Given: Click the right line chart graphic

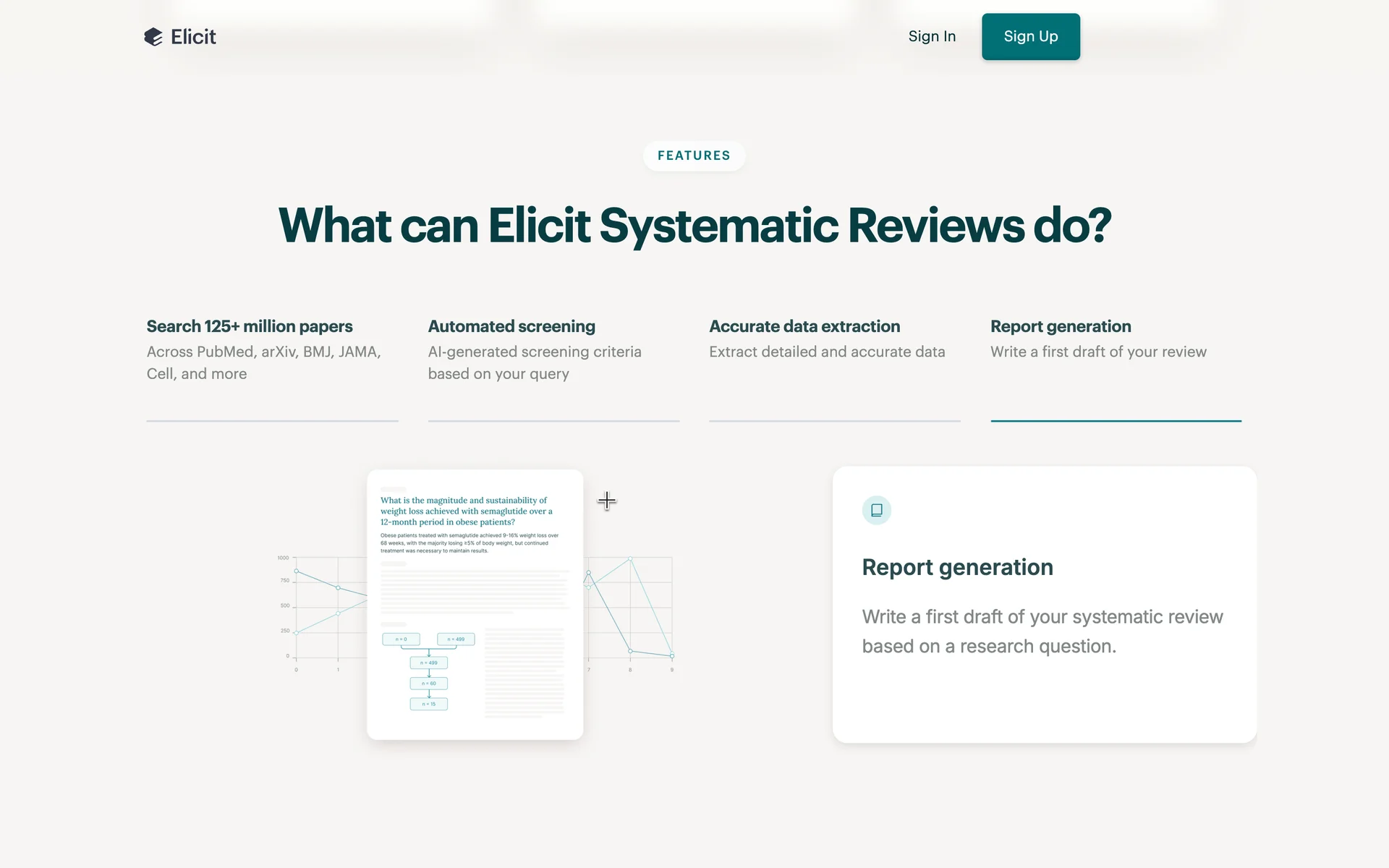Looking at the screenshot, I should coord(631,611).
